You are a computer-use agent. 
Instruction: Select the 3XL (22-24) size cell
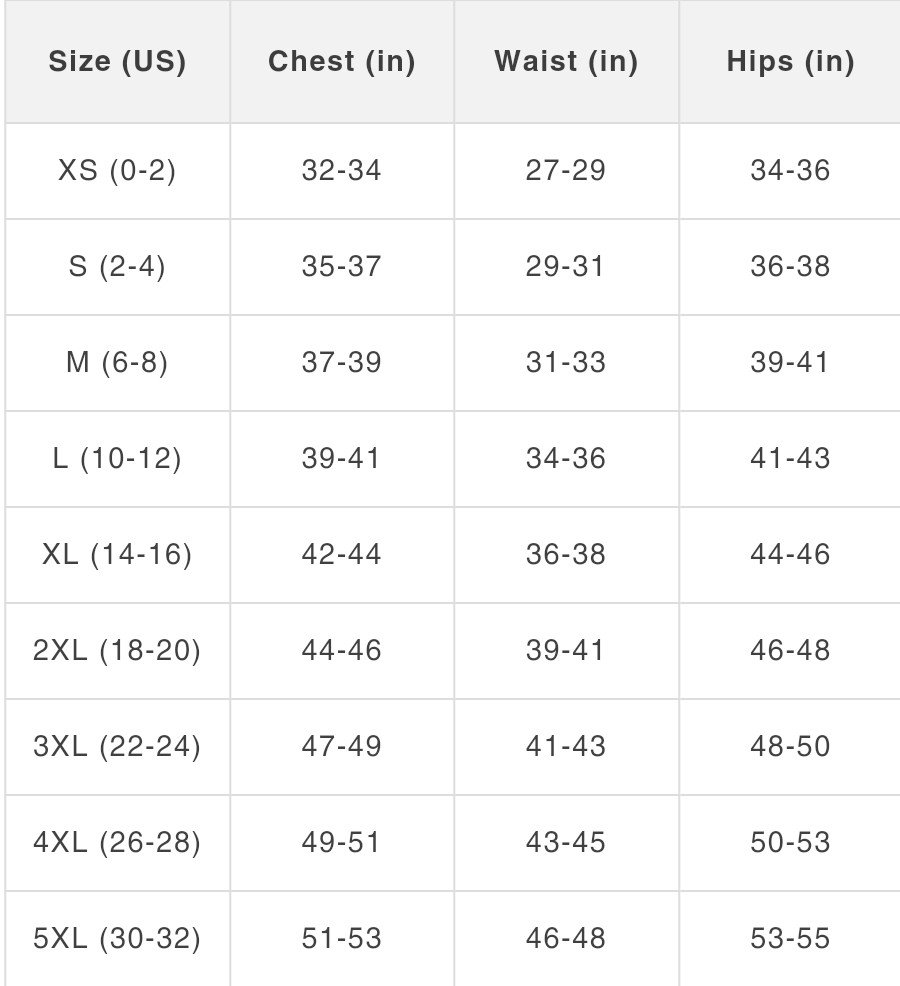pos(118,747)
